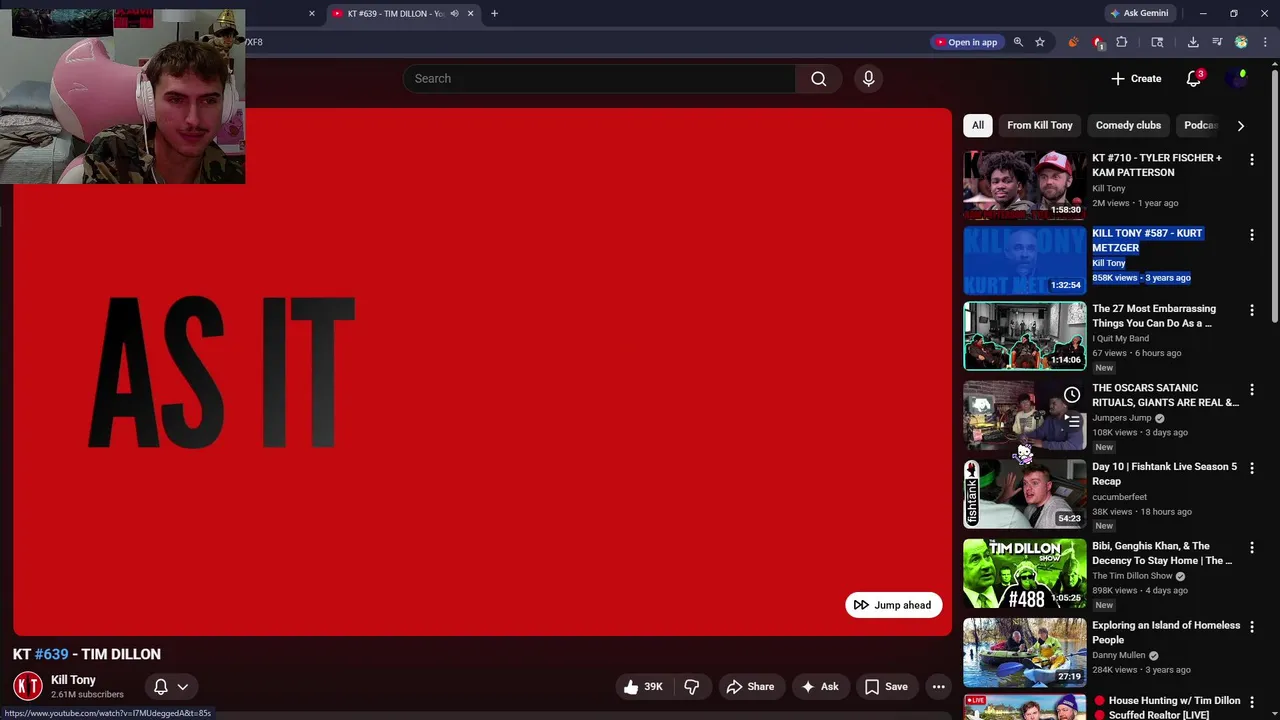Image resolution: width=1280 pixels, height=720 pixels.
Task: Click 'Danny Mullen' channel name
Action: point(1119,655)
